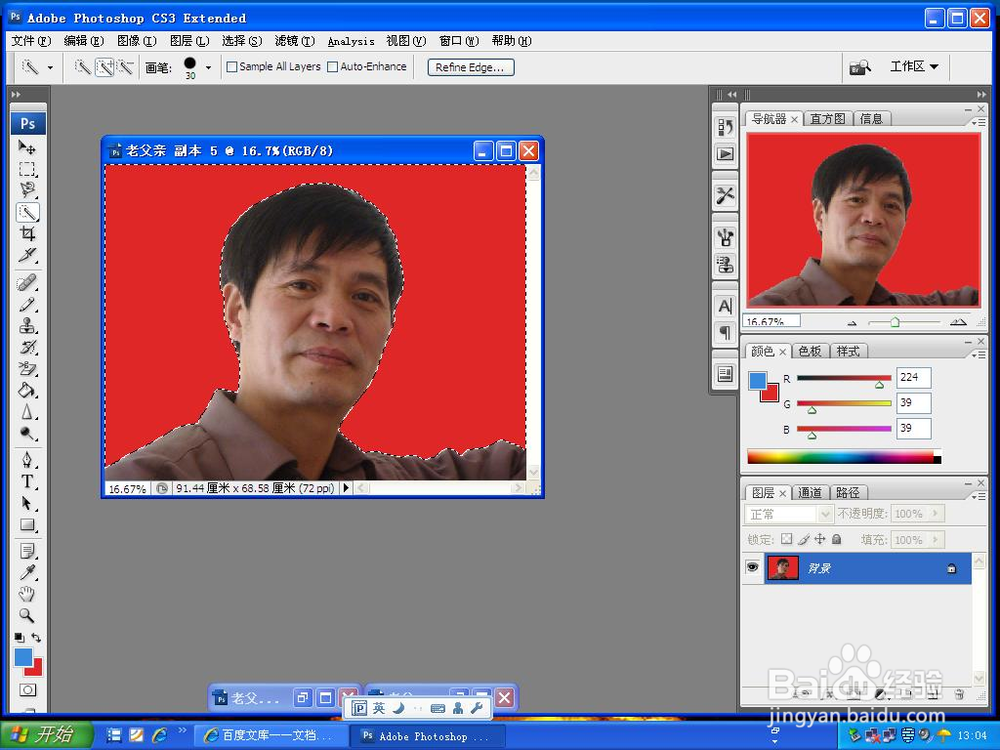The width and height of the screenshot is (1000, 750).
Task: Select the Quick Selection tool
Action: [27, 214]
